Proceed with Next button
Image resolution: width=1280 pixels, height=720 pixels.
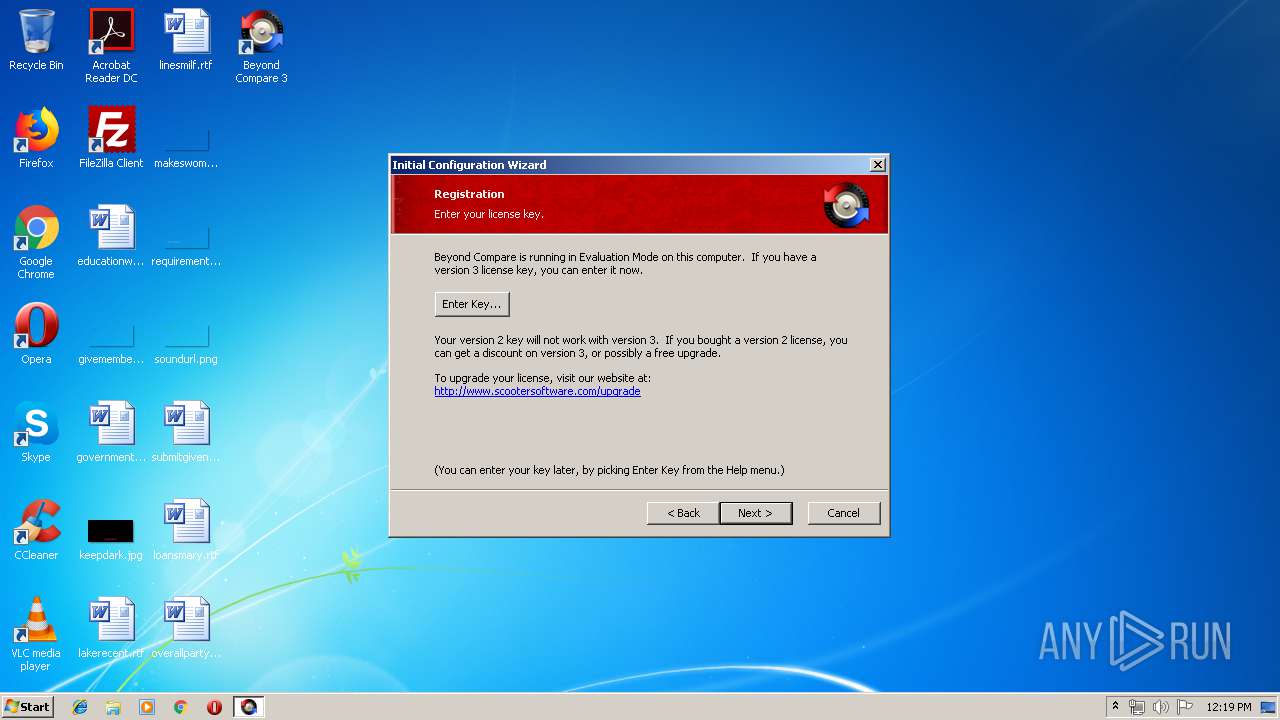755,513
